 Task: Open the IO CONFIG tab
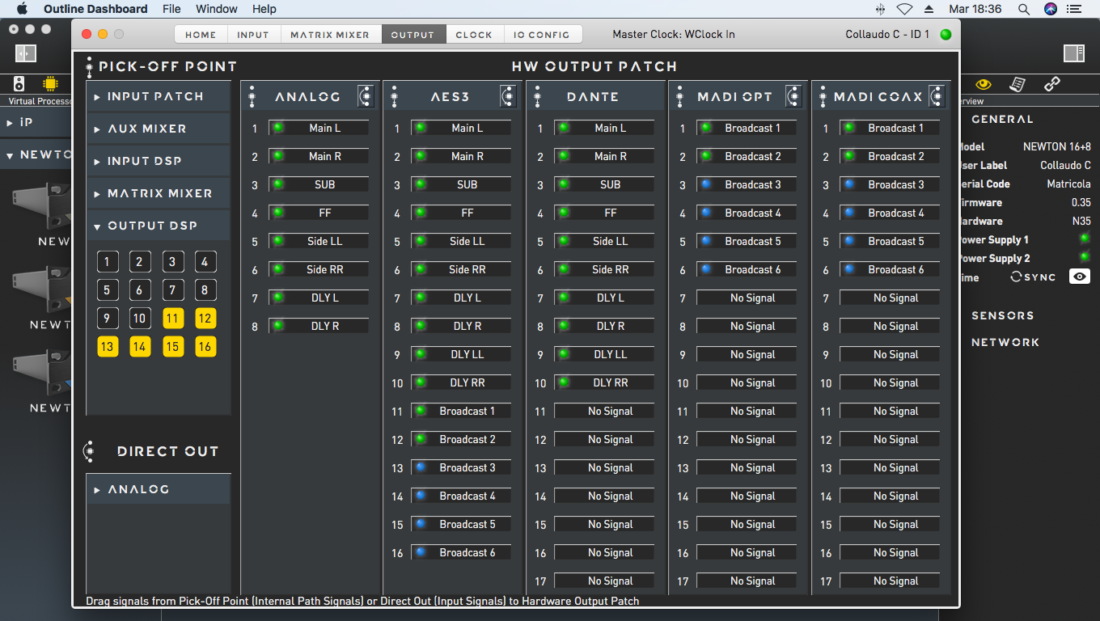[542, 34]
